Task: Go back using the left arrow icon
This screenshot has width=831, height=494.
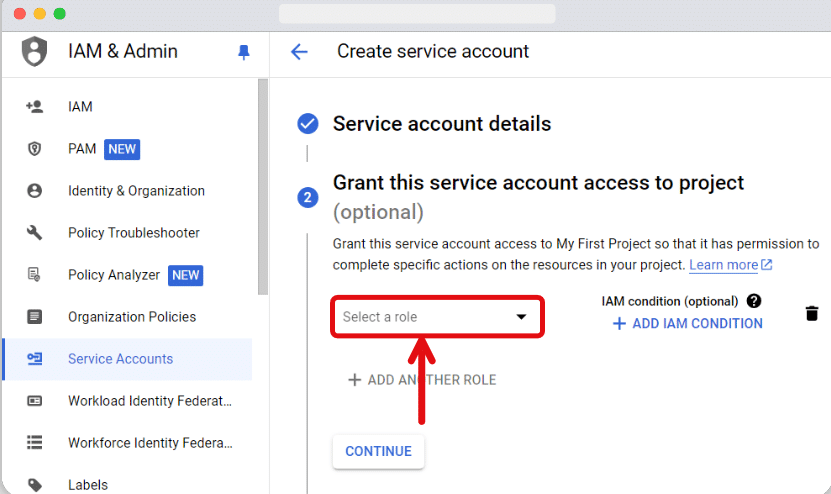Action: (x=299, y=51)
